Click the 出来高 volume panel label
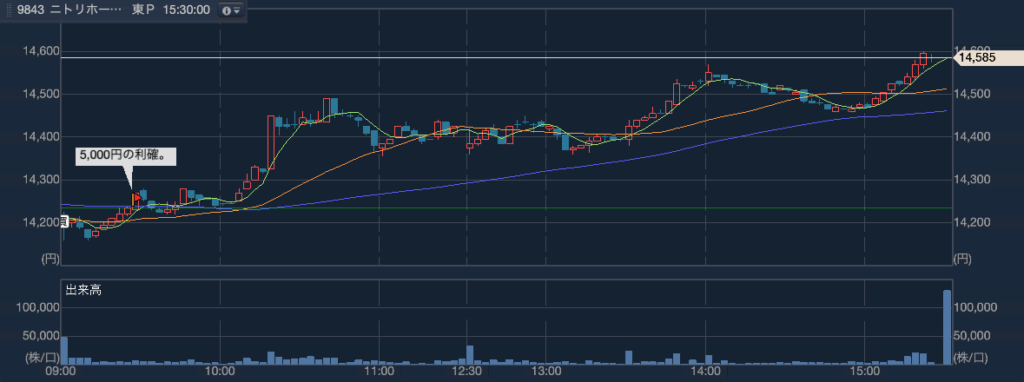Image resolution: width=1024 pixels, height=382 pixels. [x=84, y=290]
